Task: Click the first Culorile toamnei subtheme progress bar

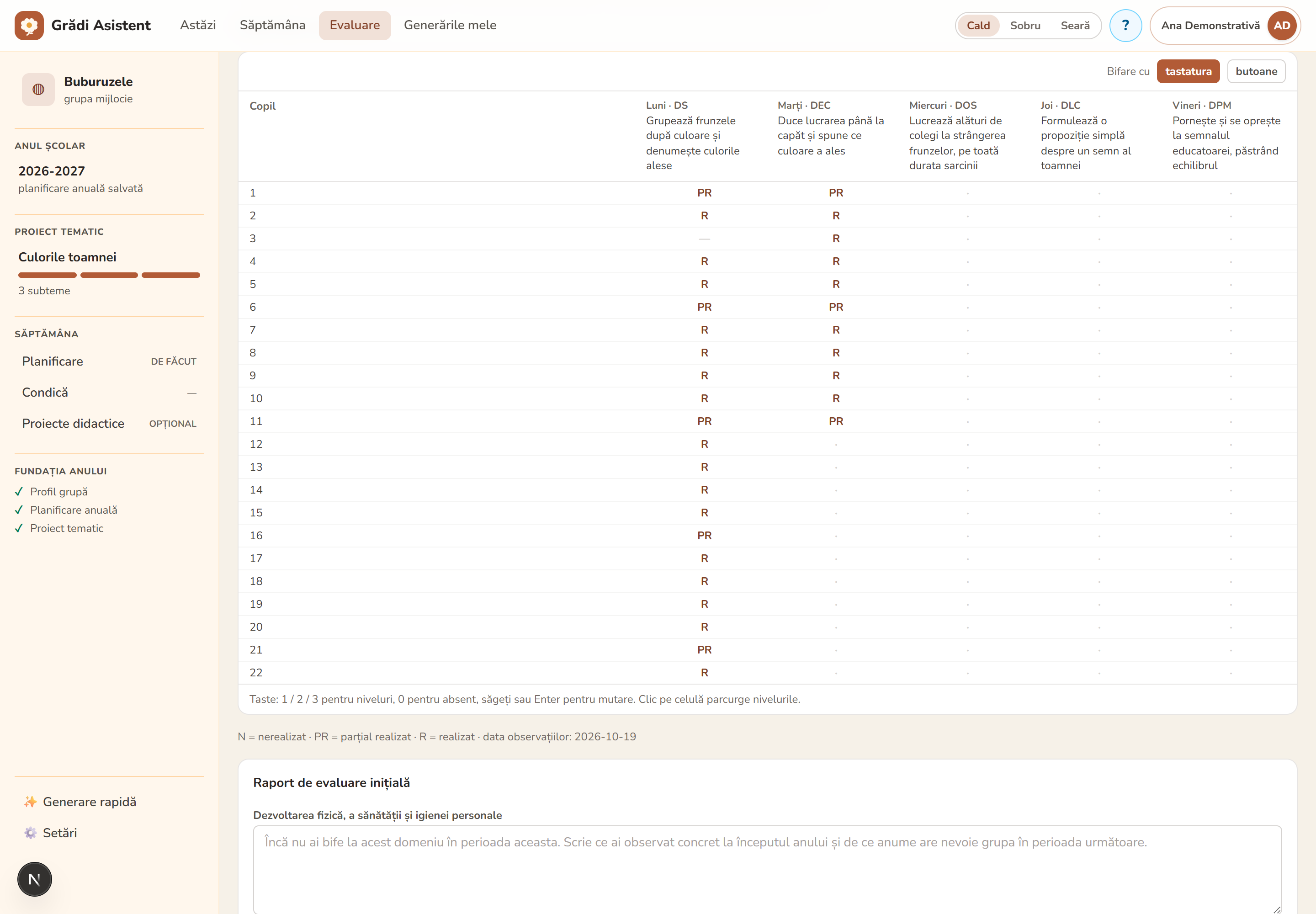Action: point(48,275)
